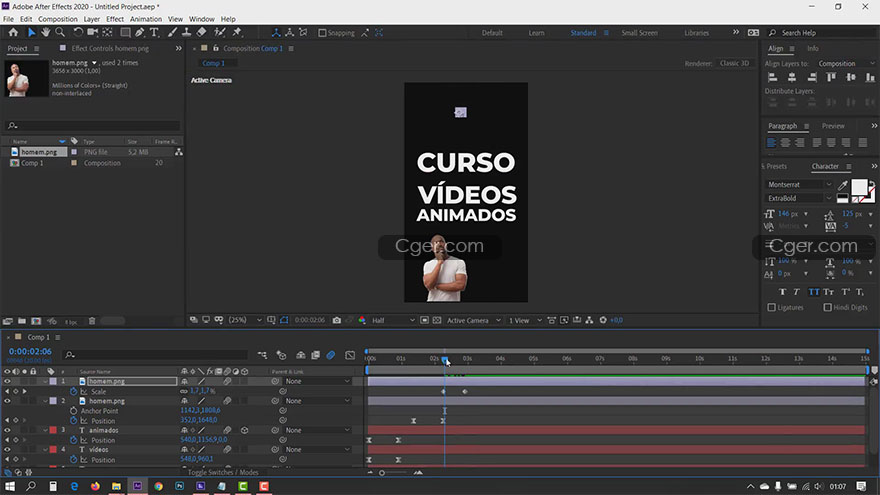This screenshot has height=495, width=880.
Task: Hide layer 1 homem.png eye icon
Action: point(7,381)
